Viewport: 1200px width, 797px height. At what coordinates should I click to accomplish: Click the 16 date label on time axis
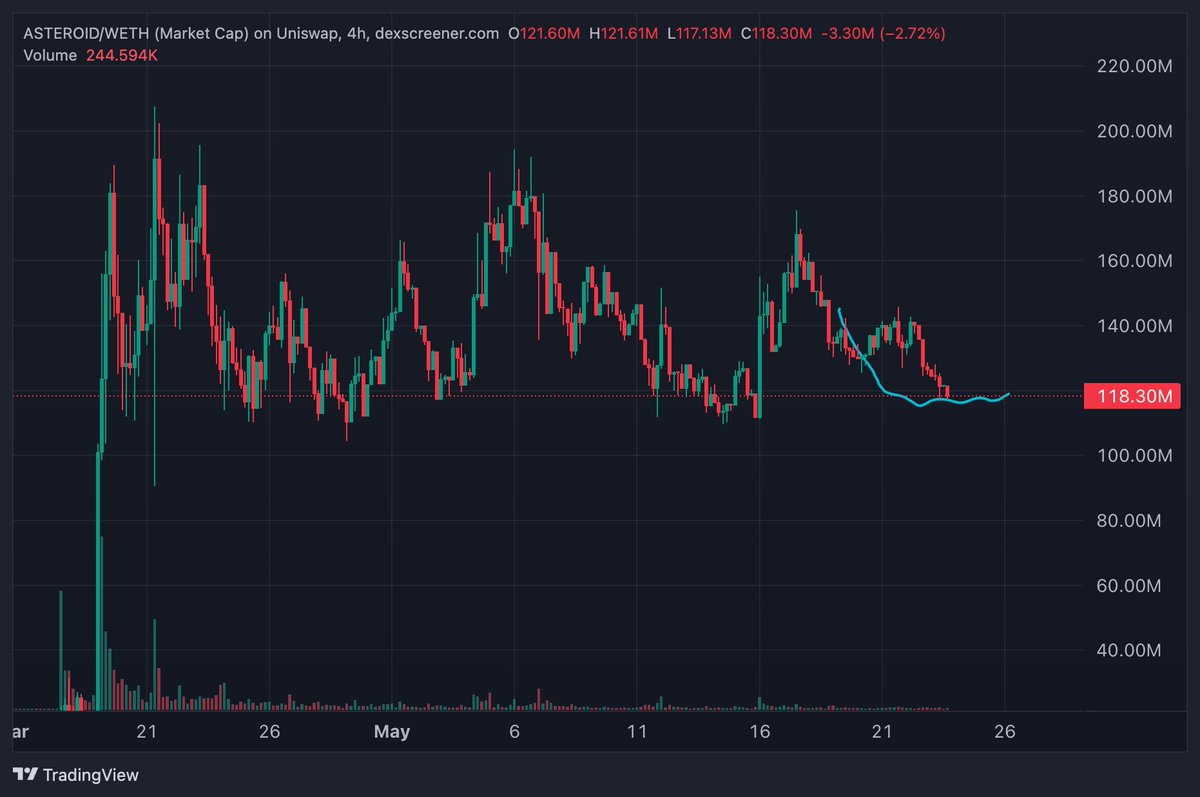(760, 732)
